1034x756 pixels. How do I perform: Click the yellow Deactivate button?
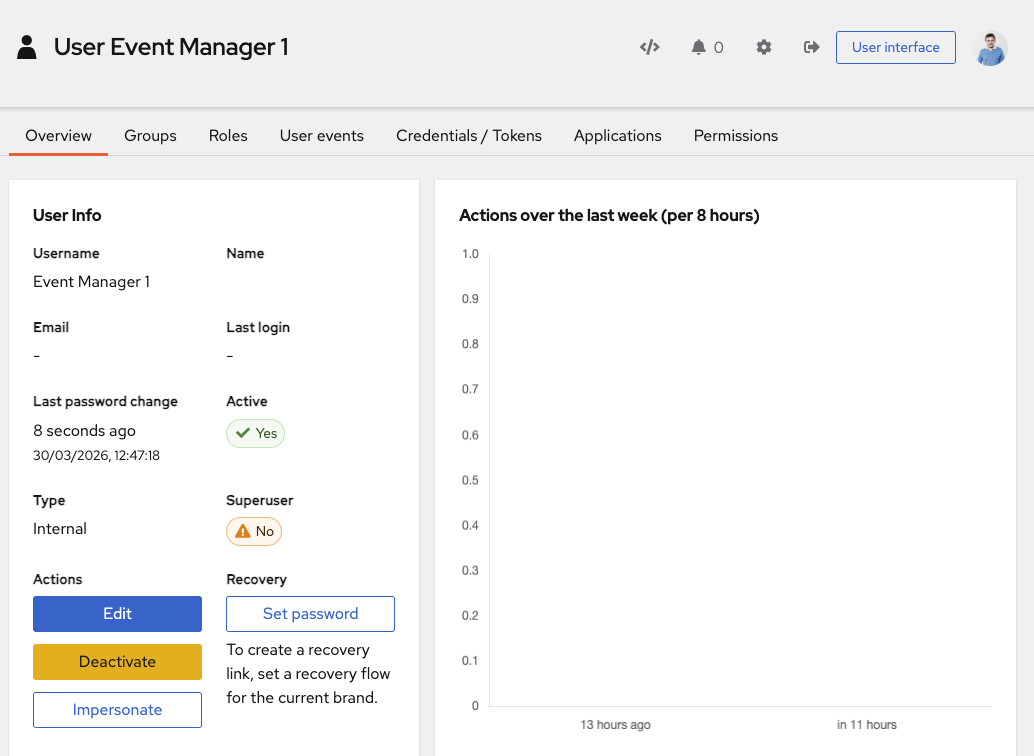click(x=117, y=662)
